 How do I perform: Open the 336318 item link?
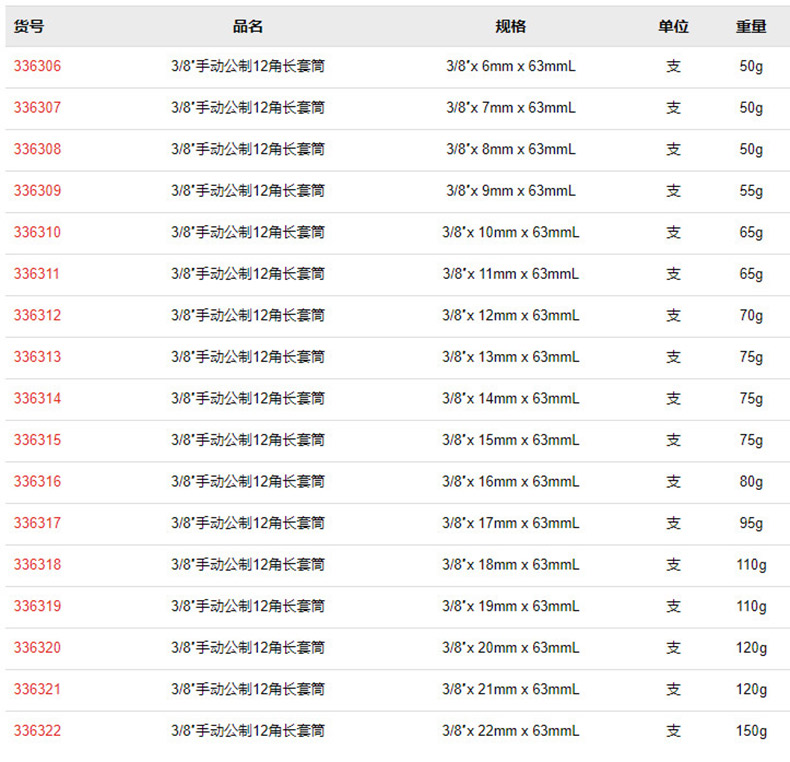click(37, 565)
